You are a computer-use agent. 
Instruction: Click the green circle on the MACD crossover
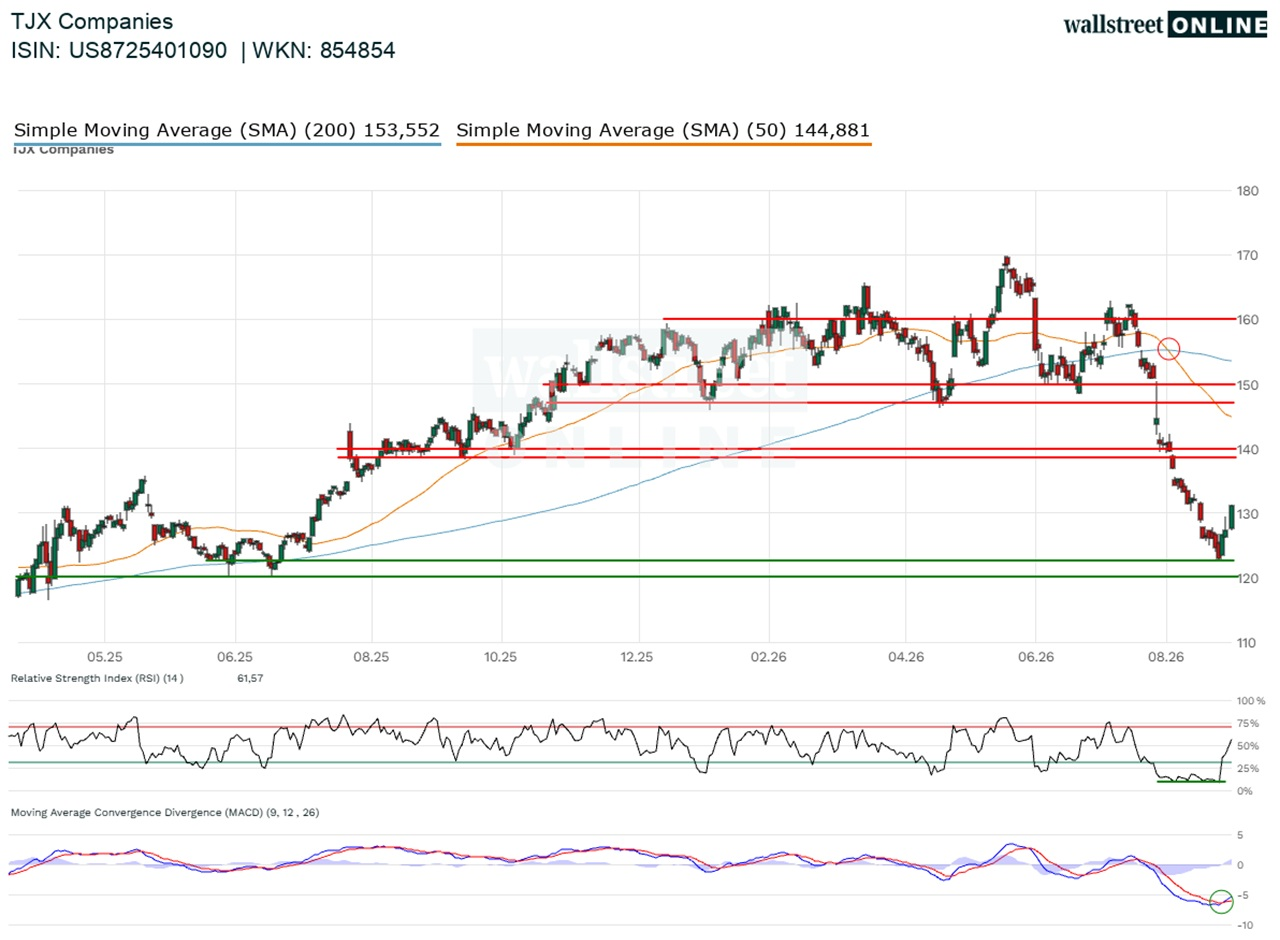pyautogui.click(x=1222, y=900)
